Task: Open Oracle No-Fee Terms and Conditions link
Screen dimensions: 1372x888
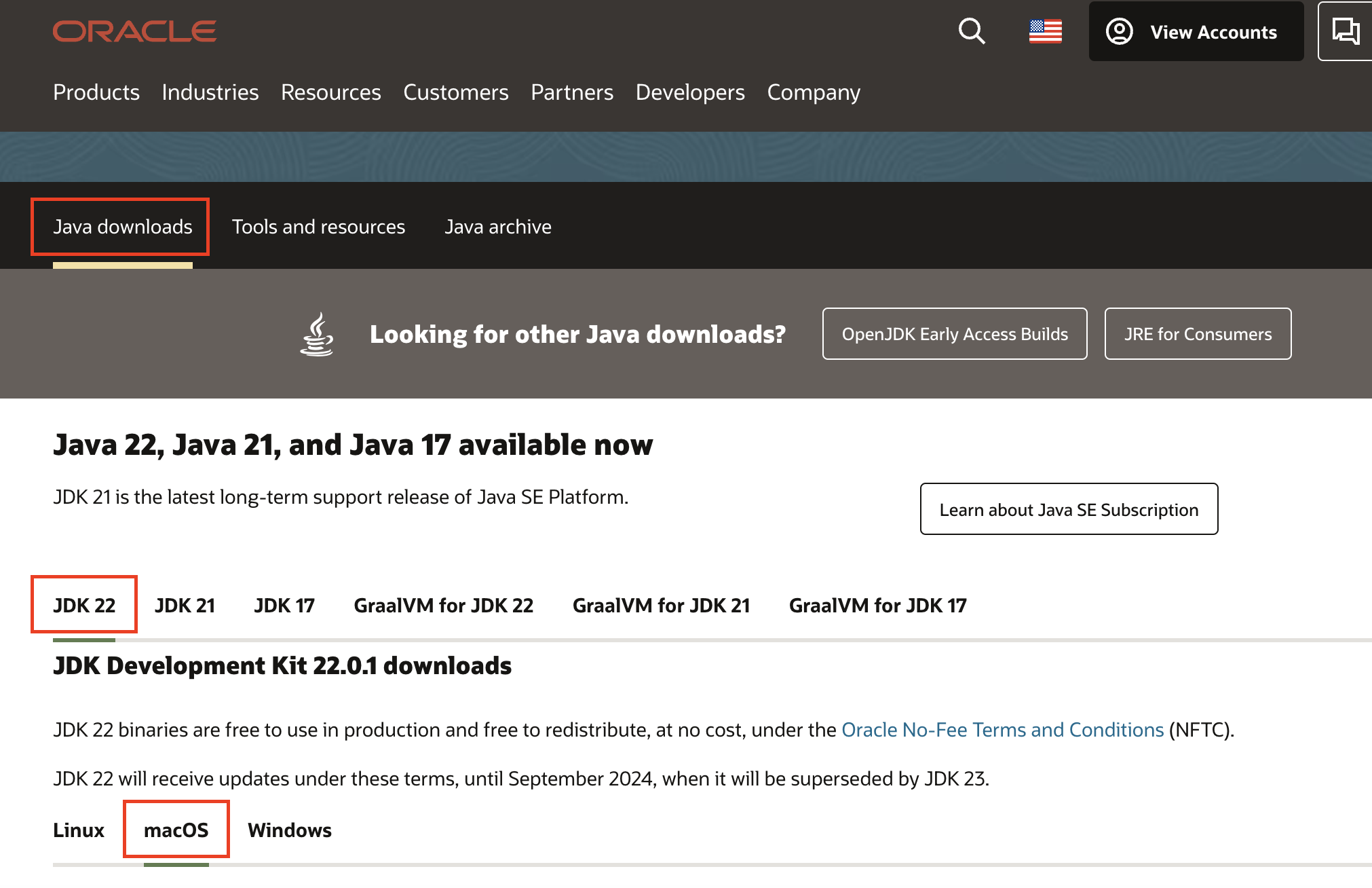Action: [x=1002, y=730]
